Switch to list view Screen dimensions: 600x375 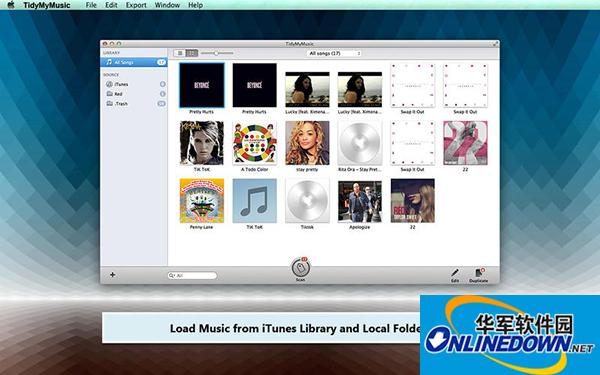coord(180,53)
